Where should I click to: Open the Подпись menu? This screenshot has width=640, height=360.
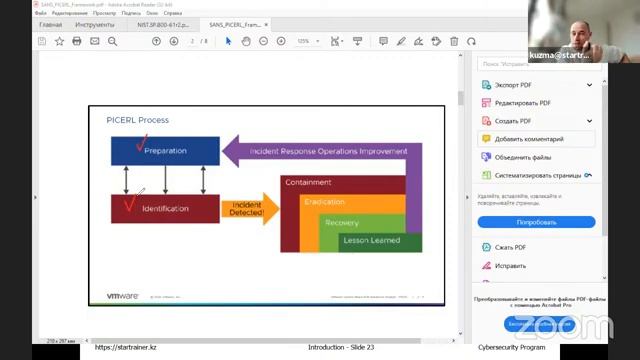tap(131, 13)
